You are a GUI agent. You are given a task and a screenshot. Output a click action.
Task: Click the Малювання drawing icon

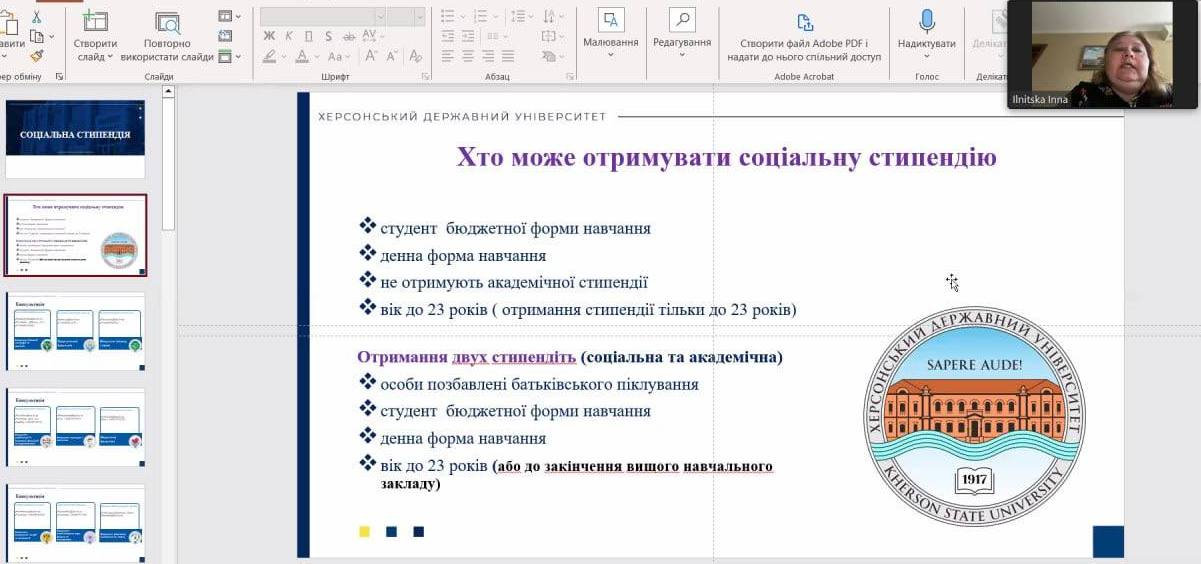611,21
